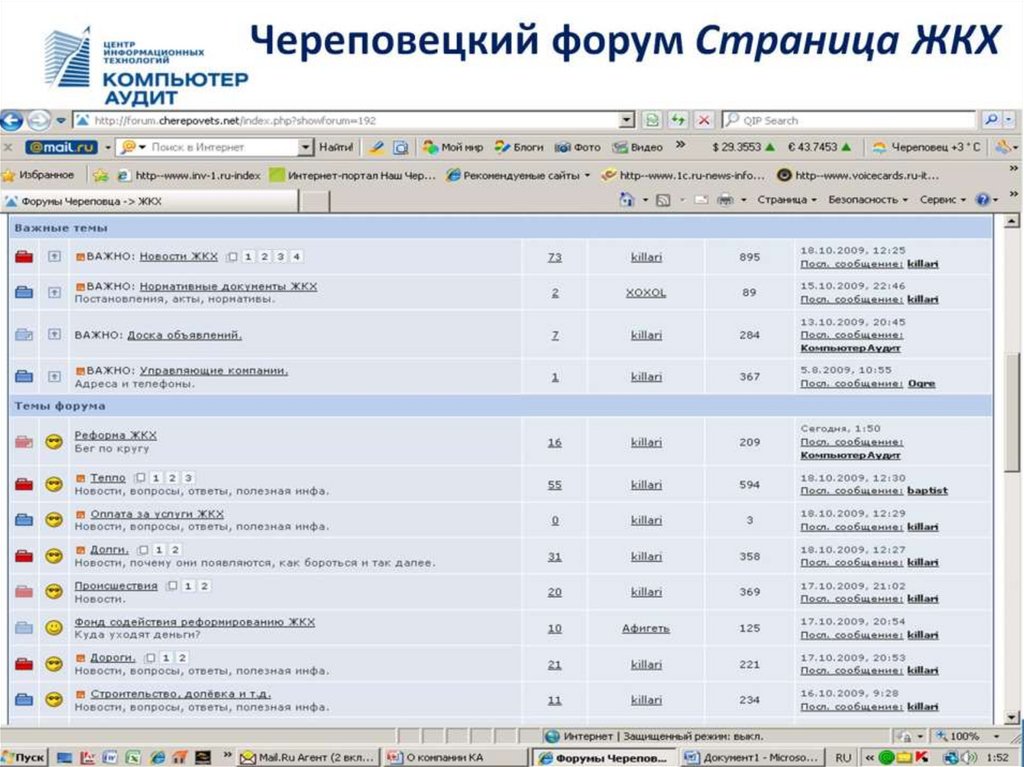Screen dimensions: 1024x767
Task: Click the smiley icon beside Реформа ЖКХ
Action: tap(54, 441)
